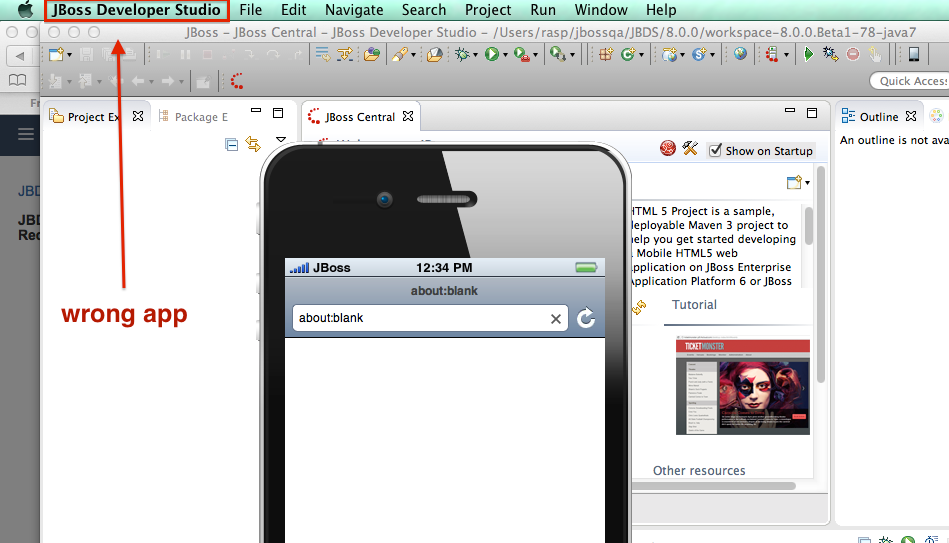
Task: Open the Open Task icon with green dots
Action: click(371, 54)
